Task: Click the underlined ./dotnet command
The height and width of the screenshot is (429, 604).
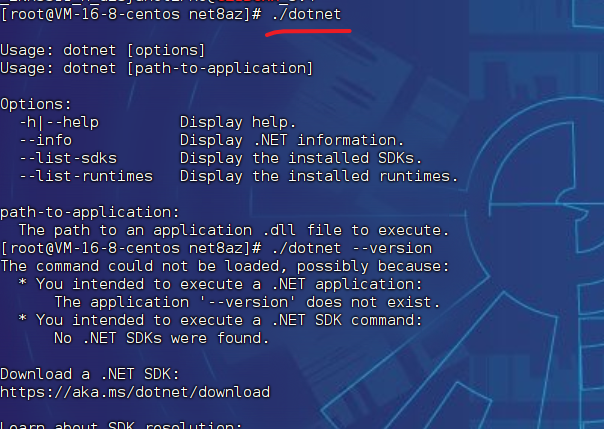Action: click(x=307, y=15)
